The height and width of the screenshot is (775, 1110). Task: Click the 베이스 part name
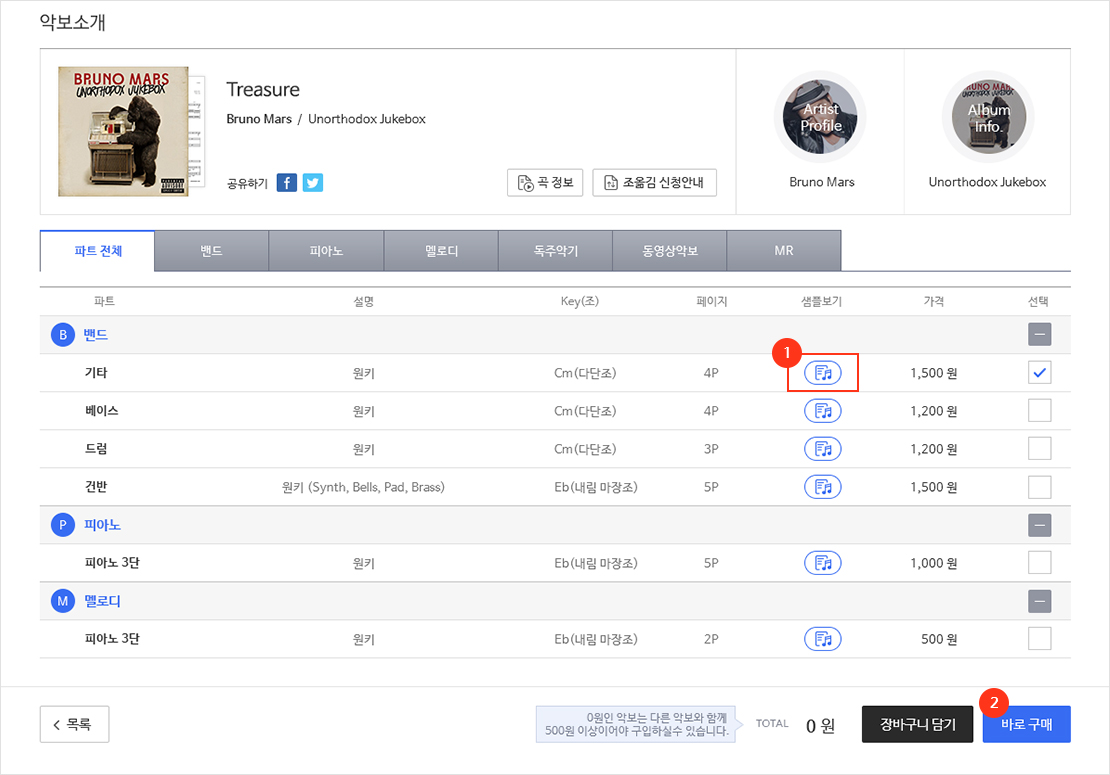102,411
